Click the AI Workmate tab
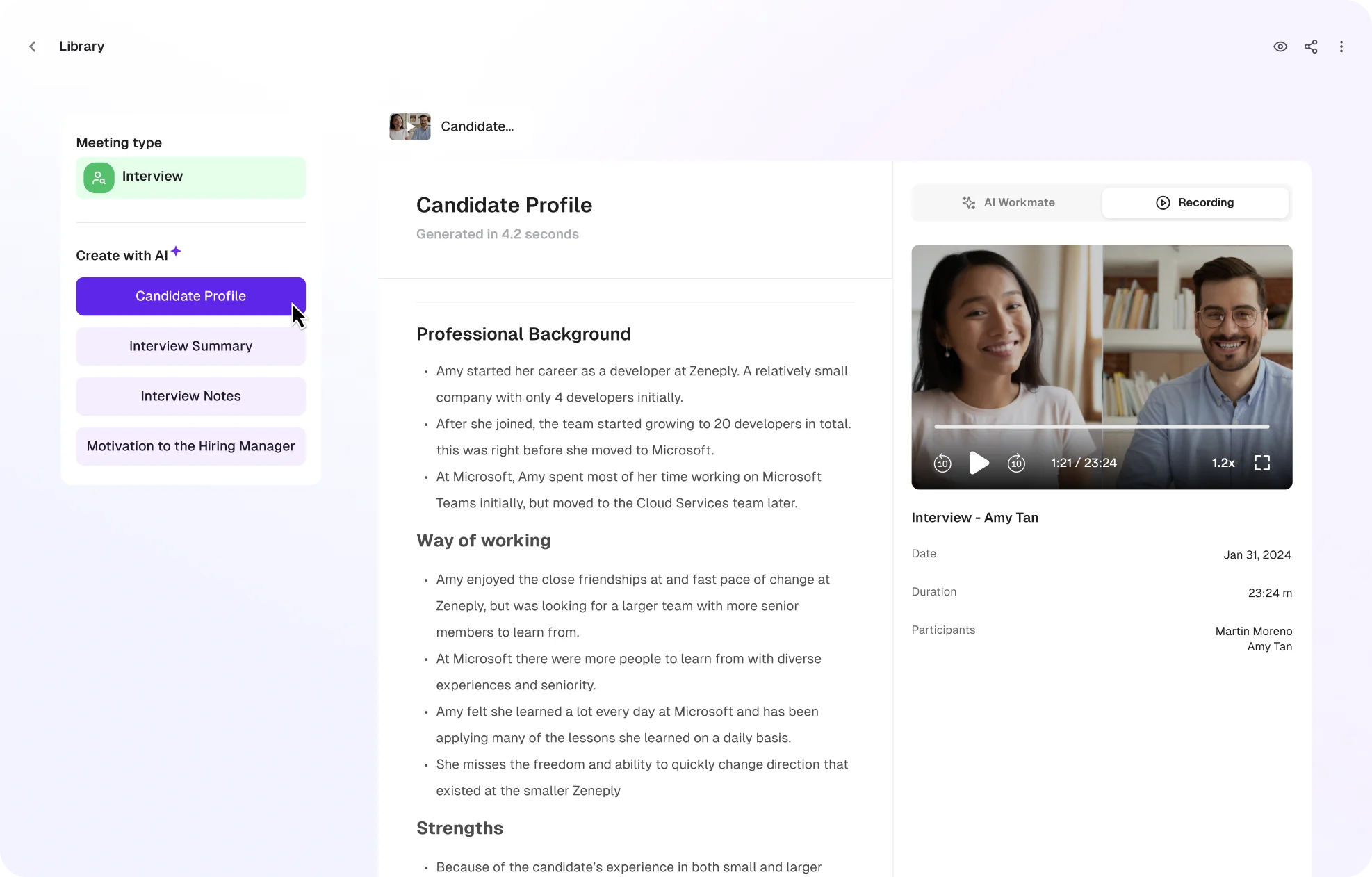The image size is (1372, 877). pos(1007,202)
